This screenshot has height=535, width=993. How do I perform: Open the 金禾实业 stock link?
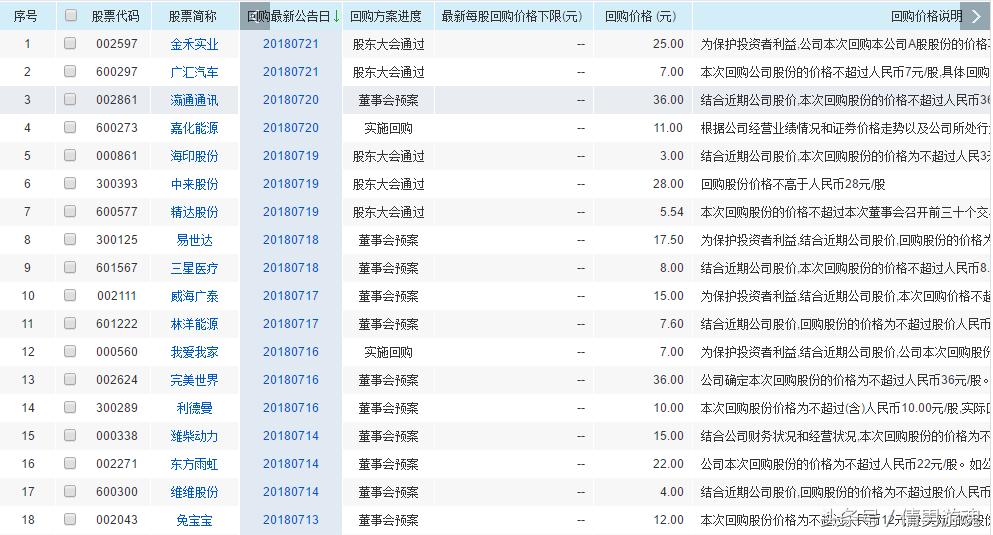click(194, 44)
